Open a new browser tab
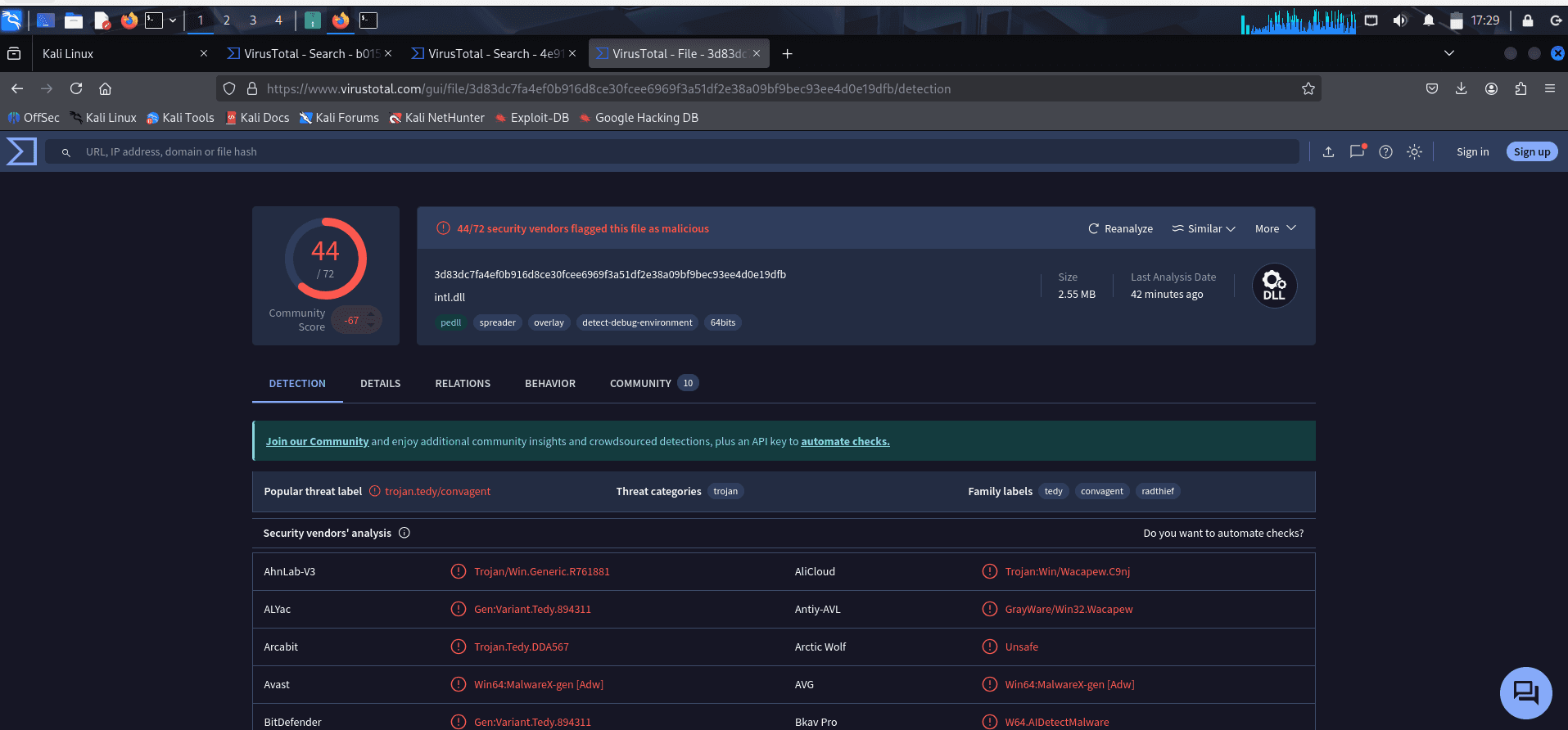The image size is (1568, 730). coord(787,53)
